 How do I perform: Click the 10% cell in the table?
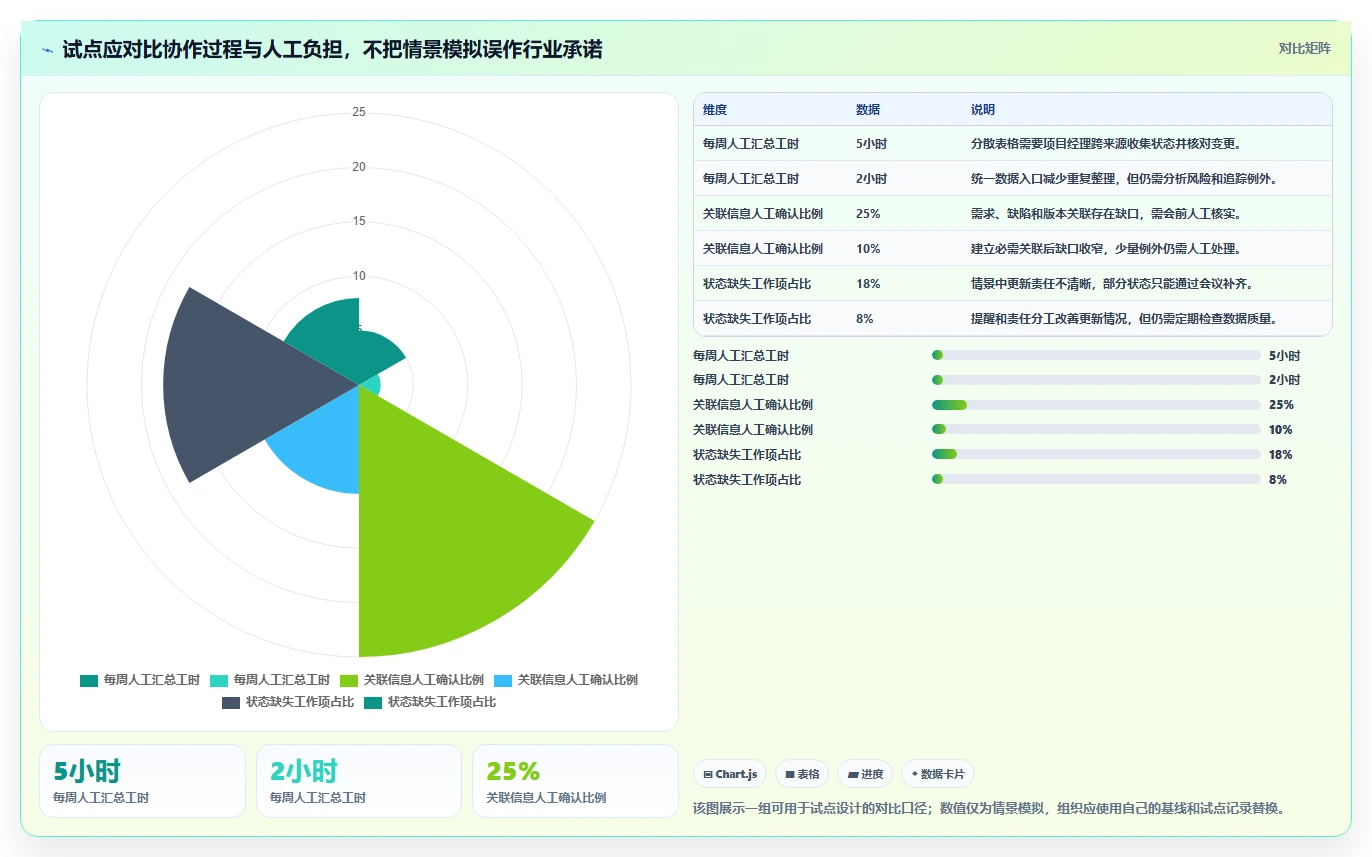pyautogui.click(x=868, y=249)
